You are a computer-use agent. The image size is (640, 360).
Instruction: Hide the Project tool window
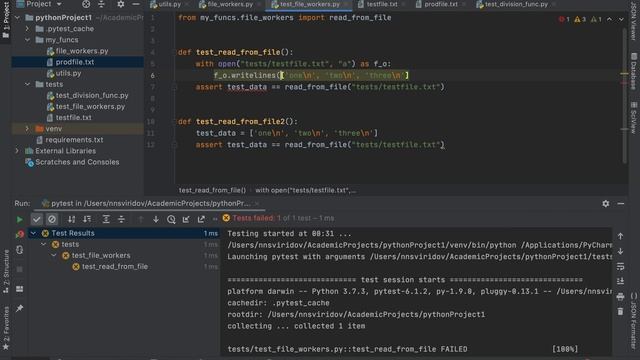click(136, 4)
